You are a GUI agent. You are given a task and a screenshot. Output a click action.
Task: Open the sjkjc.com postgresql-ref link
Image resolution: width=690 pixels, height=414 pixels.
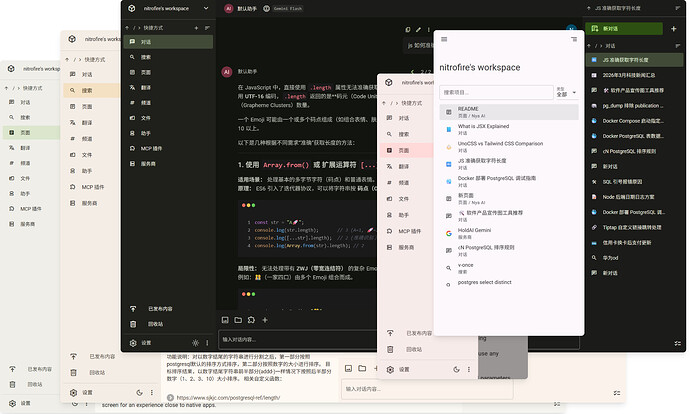228,397
